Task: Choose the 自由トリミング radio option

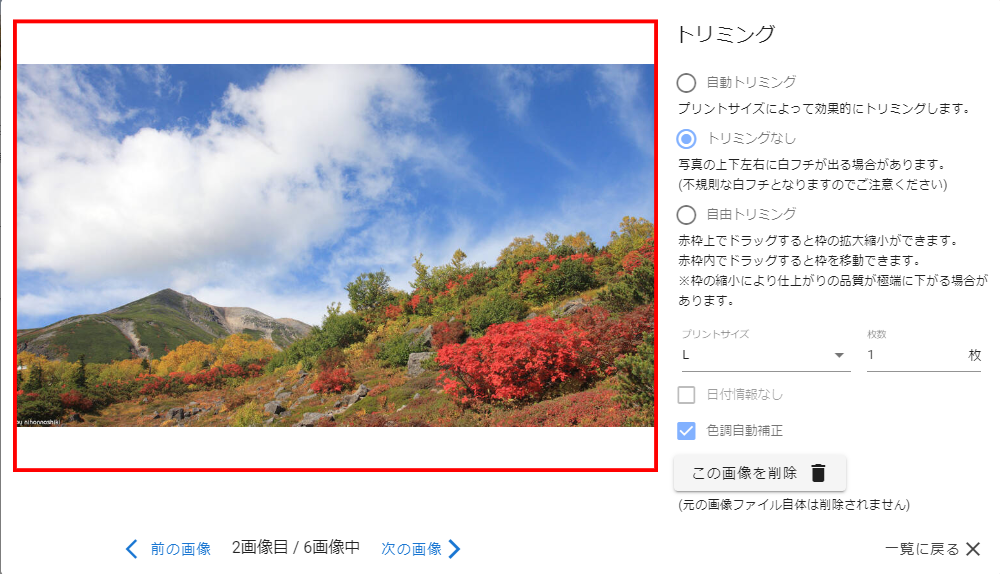Action: click(686, 214)
